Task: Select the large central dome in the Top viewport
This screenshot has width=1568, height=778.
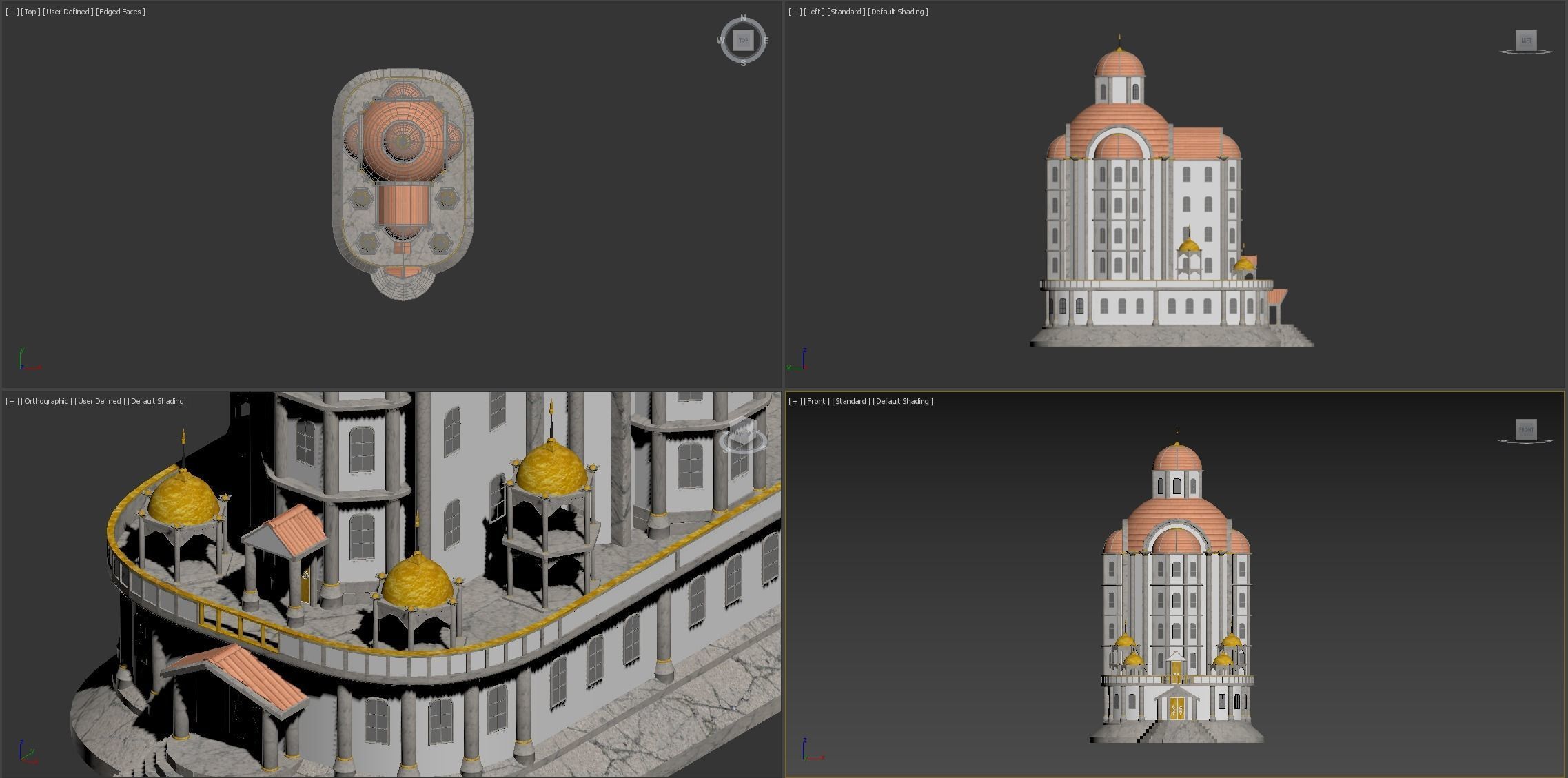Action: pos(403,141)
